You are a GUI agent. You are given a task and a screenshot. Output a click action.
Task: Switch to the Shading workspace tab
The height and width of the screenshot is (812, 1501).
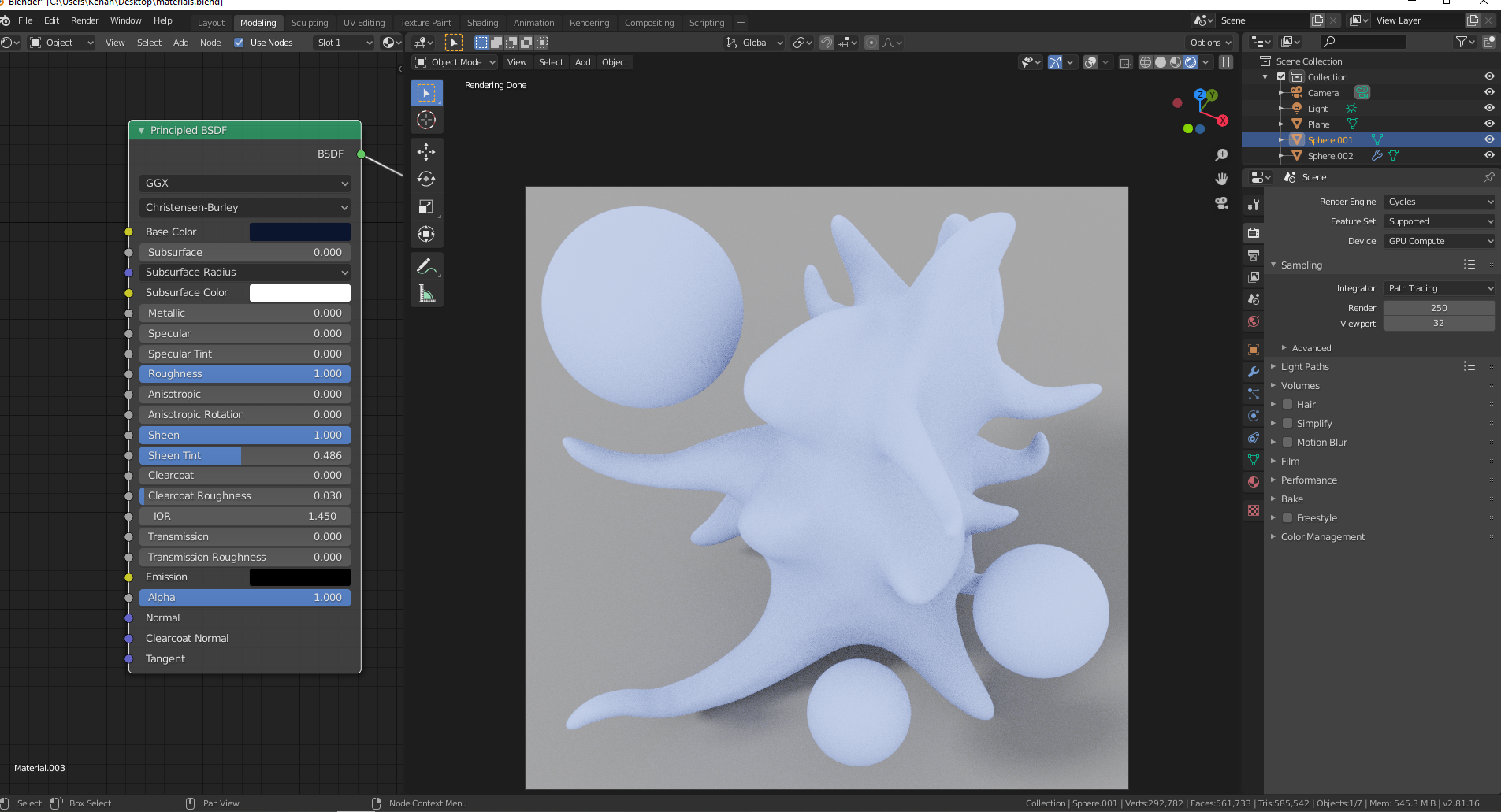(x=482, y=22)
